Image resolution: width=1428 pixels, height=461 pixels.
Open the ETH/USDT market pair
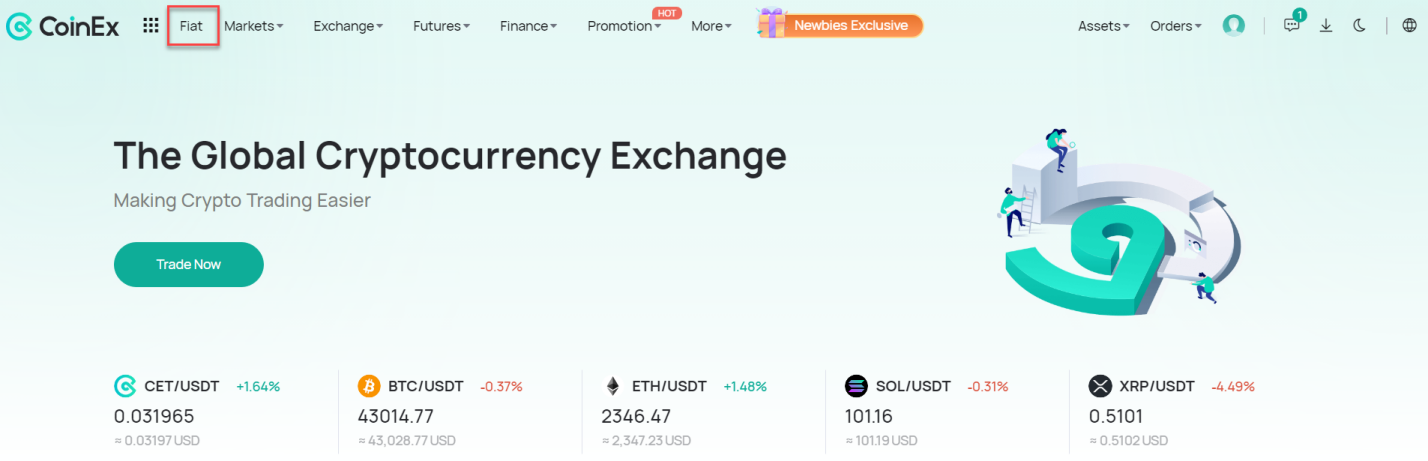point(669,386)
